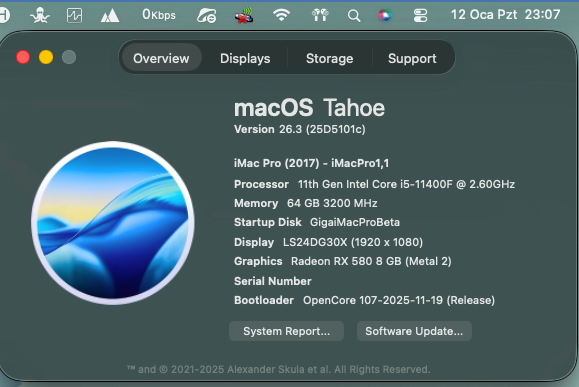
Task: Click the 0Kbps network speed indicator
Action: (x=159, y=15)
